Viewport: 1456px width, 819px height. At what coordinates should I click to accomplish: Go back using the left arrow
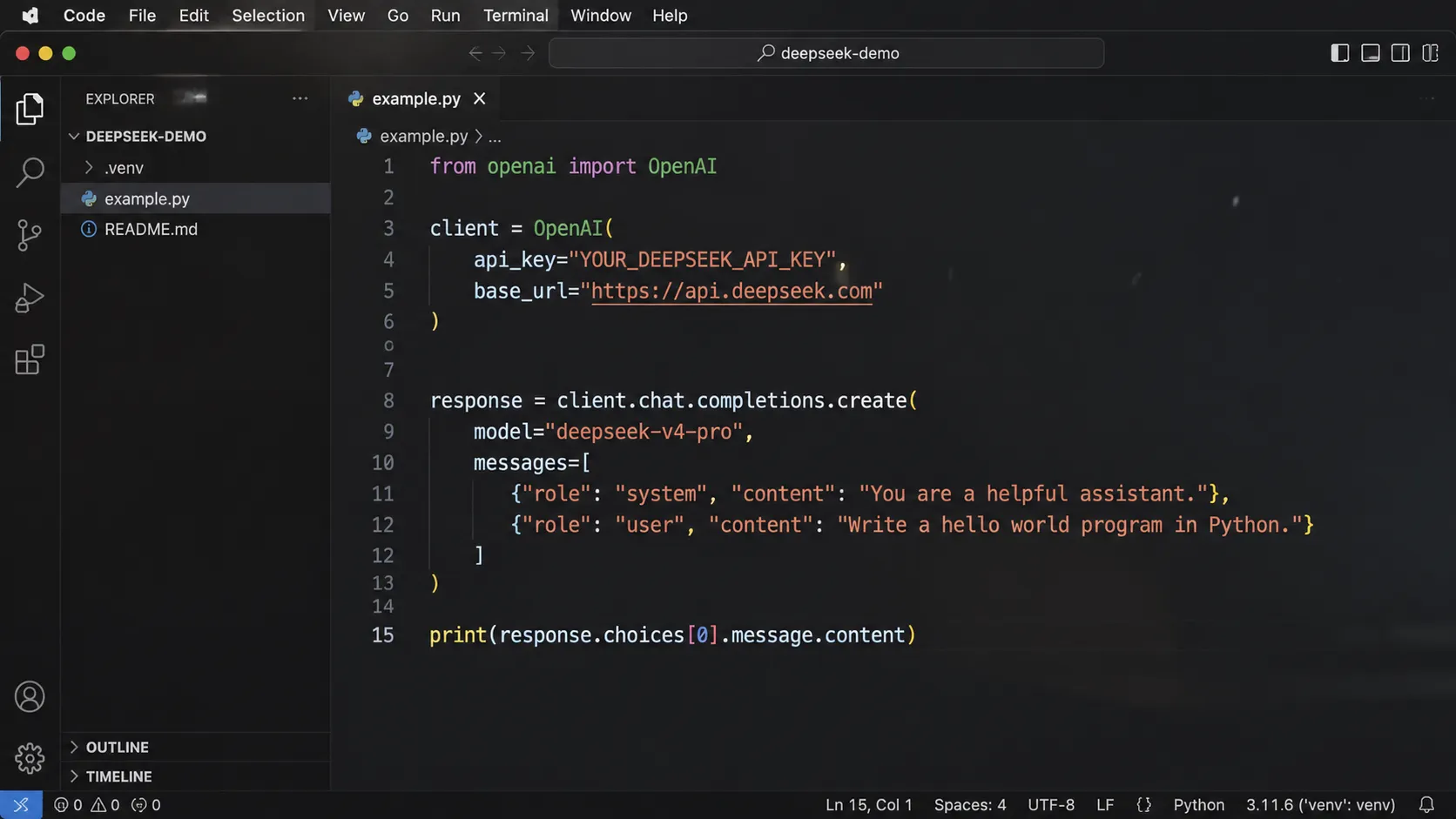[475, 53]
